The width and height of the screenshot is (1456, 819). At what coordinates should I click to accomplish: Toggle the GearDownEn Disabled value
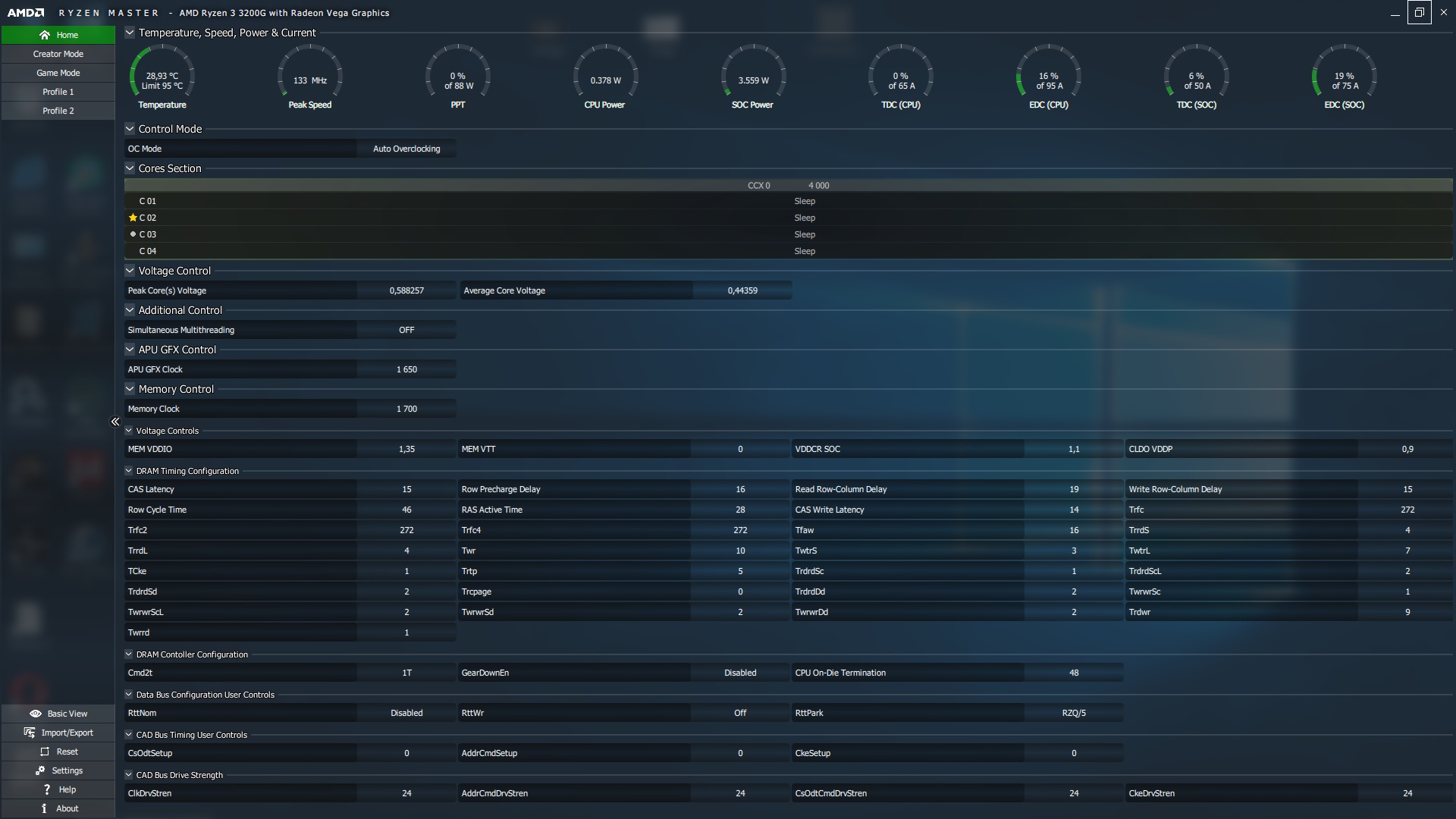click(739, 673)
